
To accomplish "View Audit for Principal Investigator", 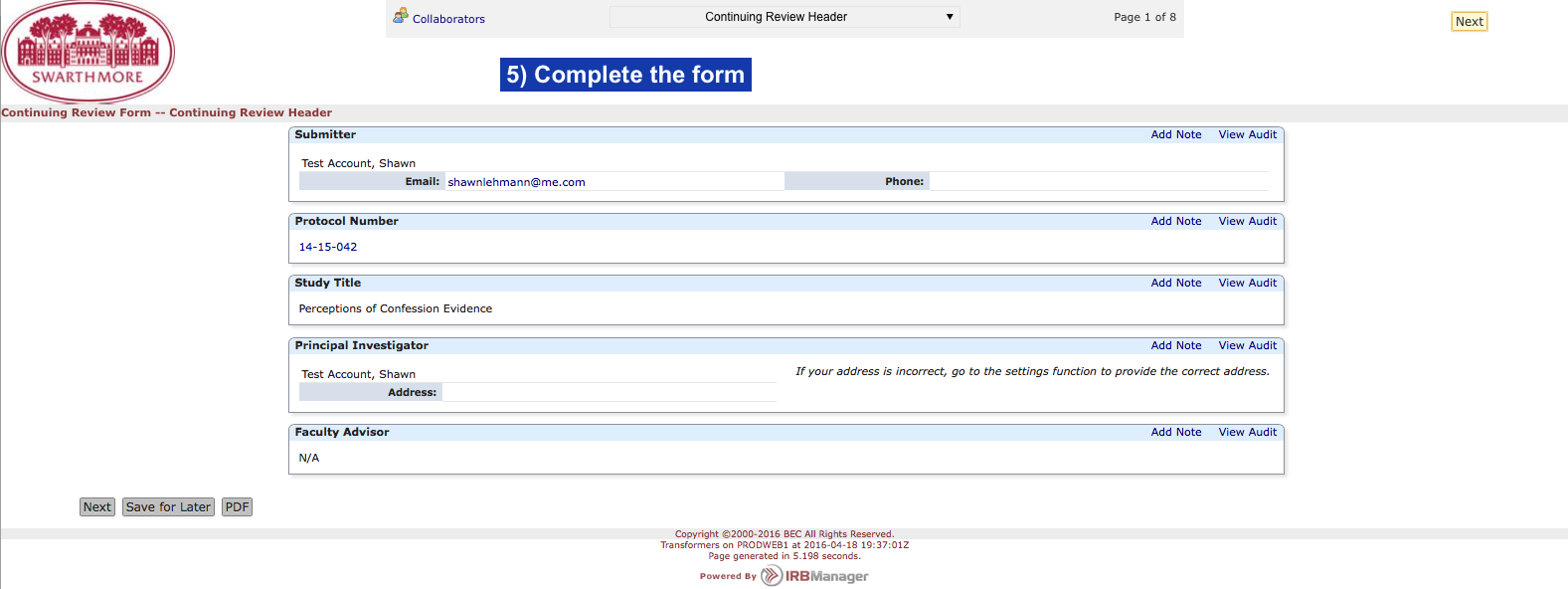I will coord(1247,346).
